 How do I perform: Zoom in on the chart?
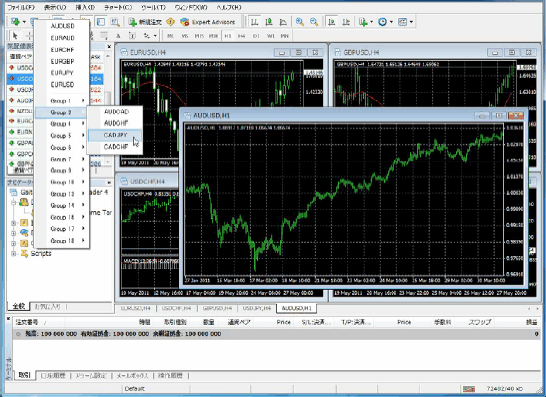click(x=299, y=22)
